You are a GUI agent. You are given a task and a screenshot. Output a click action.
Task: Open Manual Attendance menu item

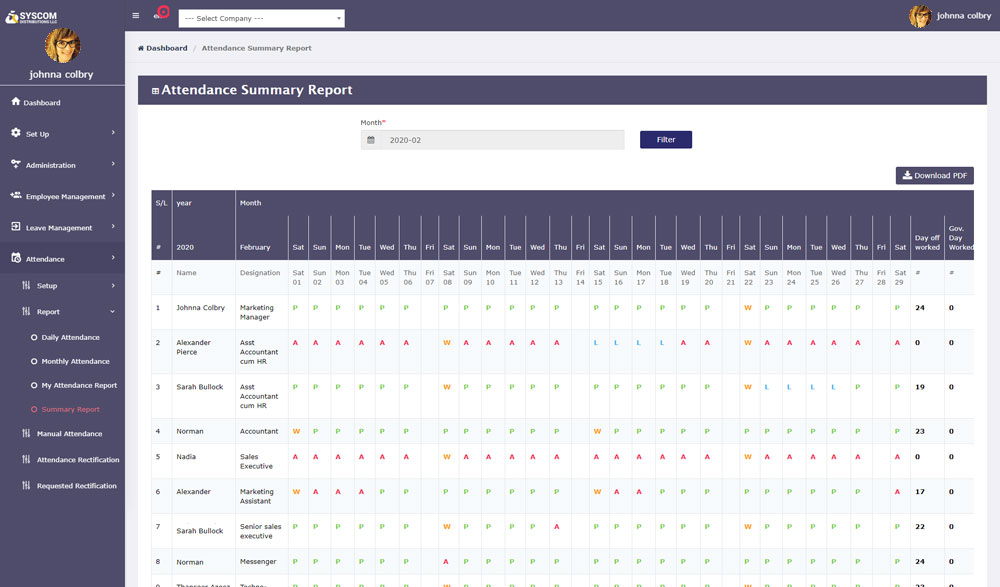click(69, 434)
